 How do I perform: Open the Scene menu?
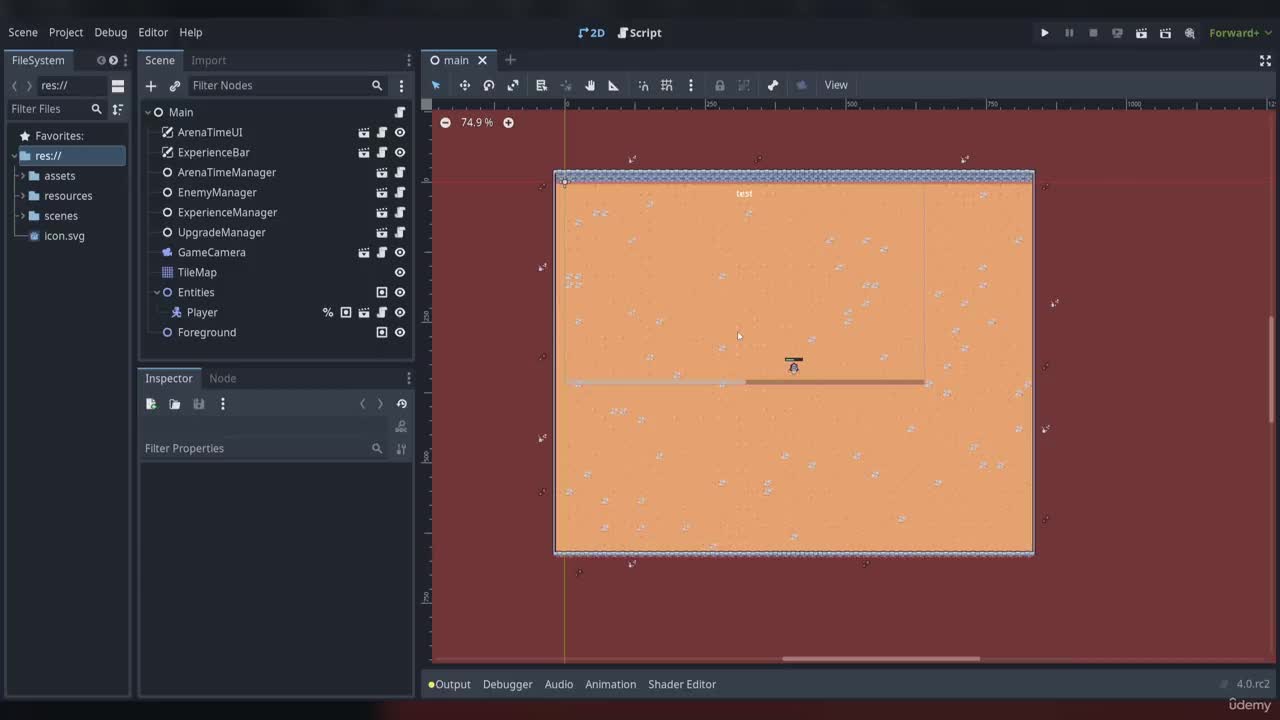coord(23,32)
